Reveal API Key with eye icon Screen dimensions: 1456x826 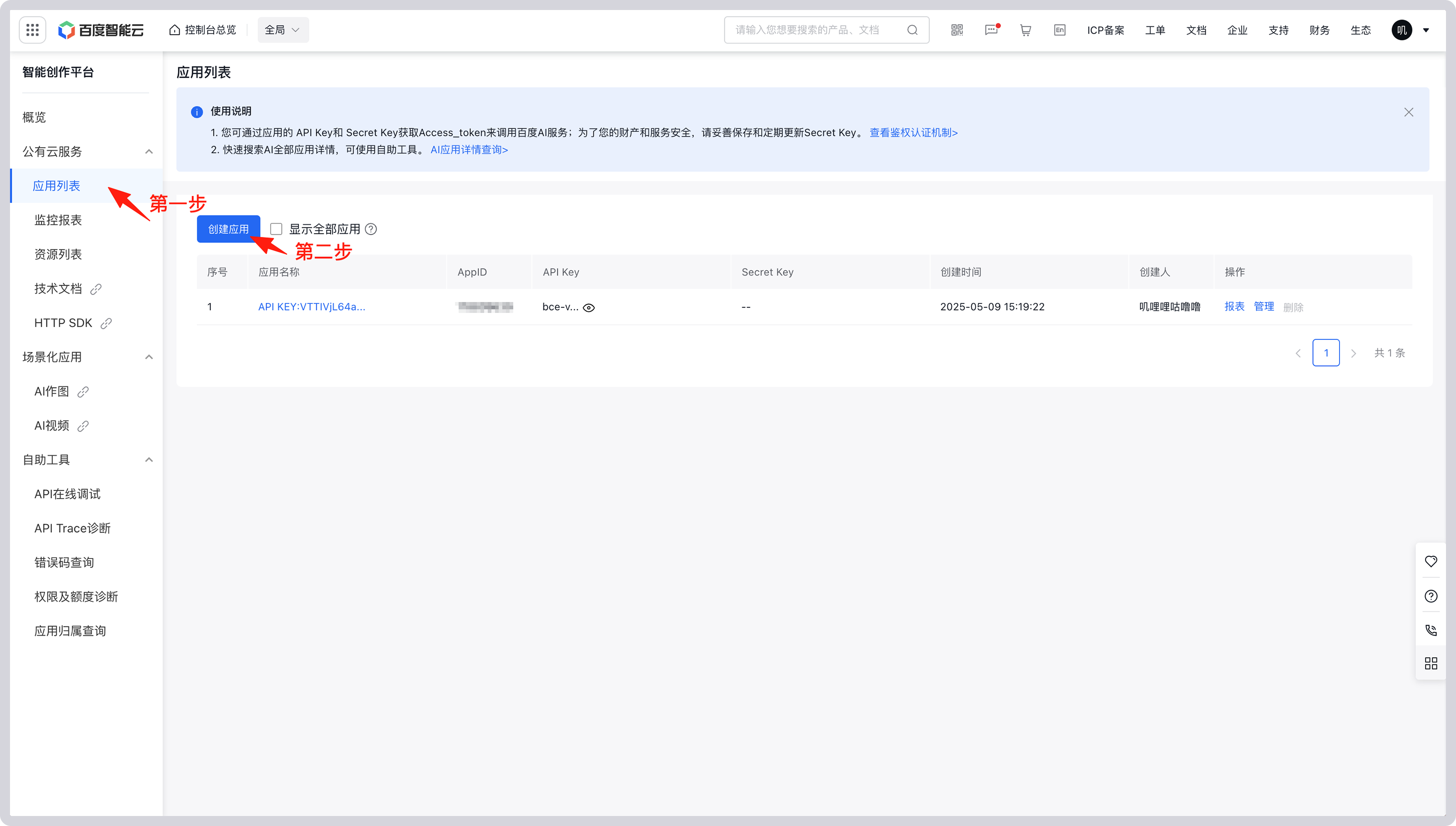coord(589,307)
